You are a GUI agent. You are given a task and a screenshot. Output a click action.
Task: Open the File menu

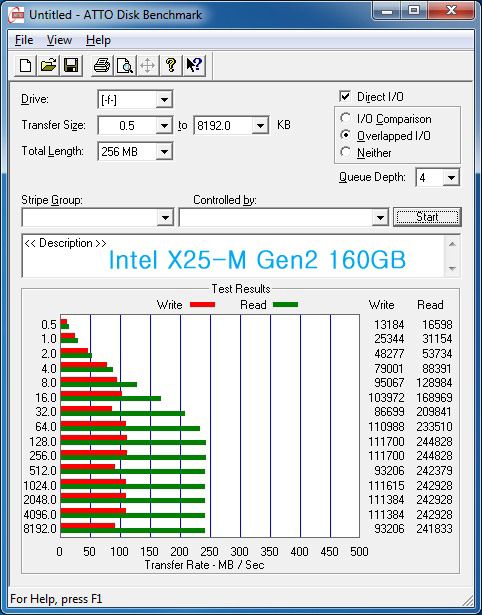point(24,40)
